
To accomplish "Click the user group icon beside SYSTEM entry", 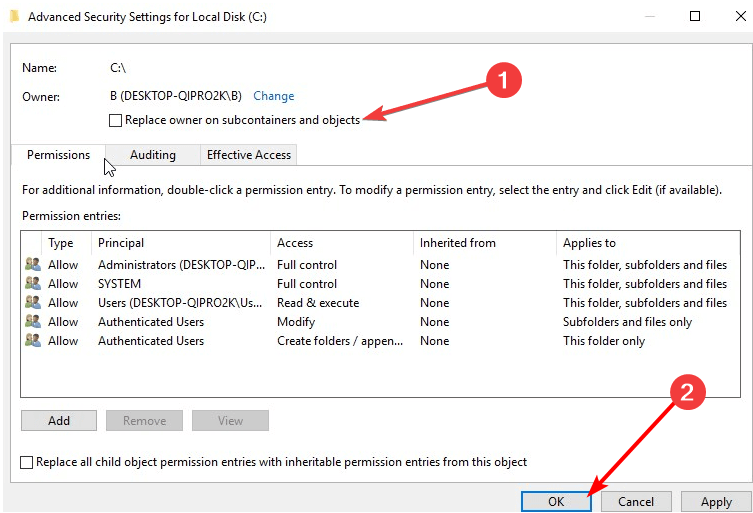I will pos(33,283).
